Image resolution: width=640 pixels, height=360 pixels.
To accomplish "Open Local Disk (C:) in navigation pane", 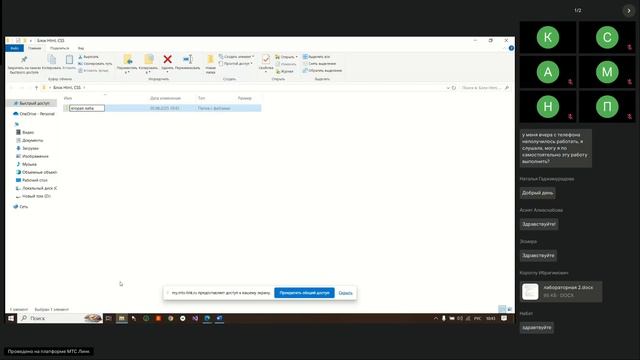I will (x=36, y=188).
